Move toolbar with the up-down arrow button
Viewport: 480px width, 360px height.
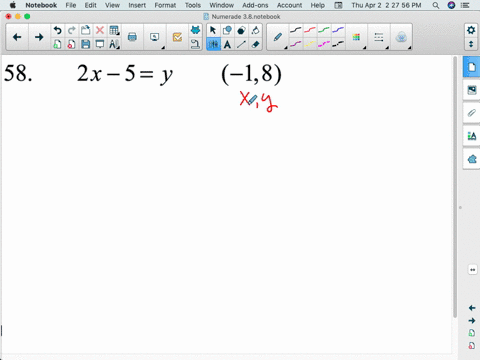[x=471, y=44]
